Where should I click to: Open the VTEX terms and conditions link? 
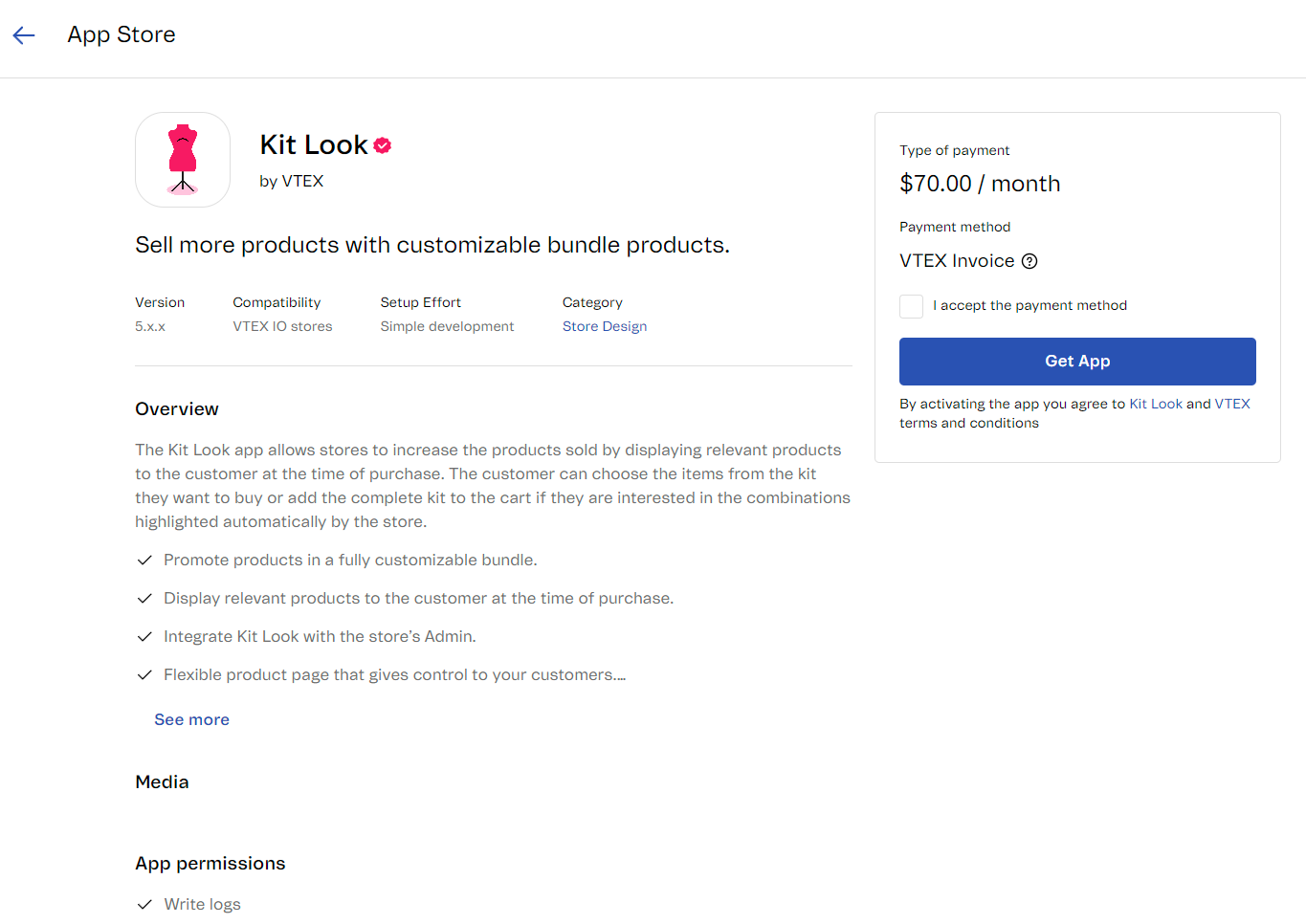1232,405
